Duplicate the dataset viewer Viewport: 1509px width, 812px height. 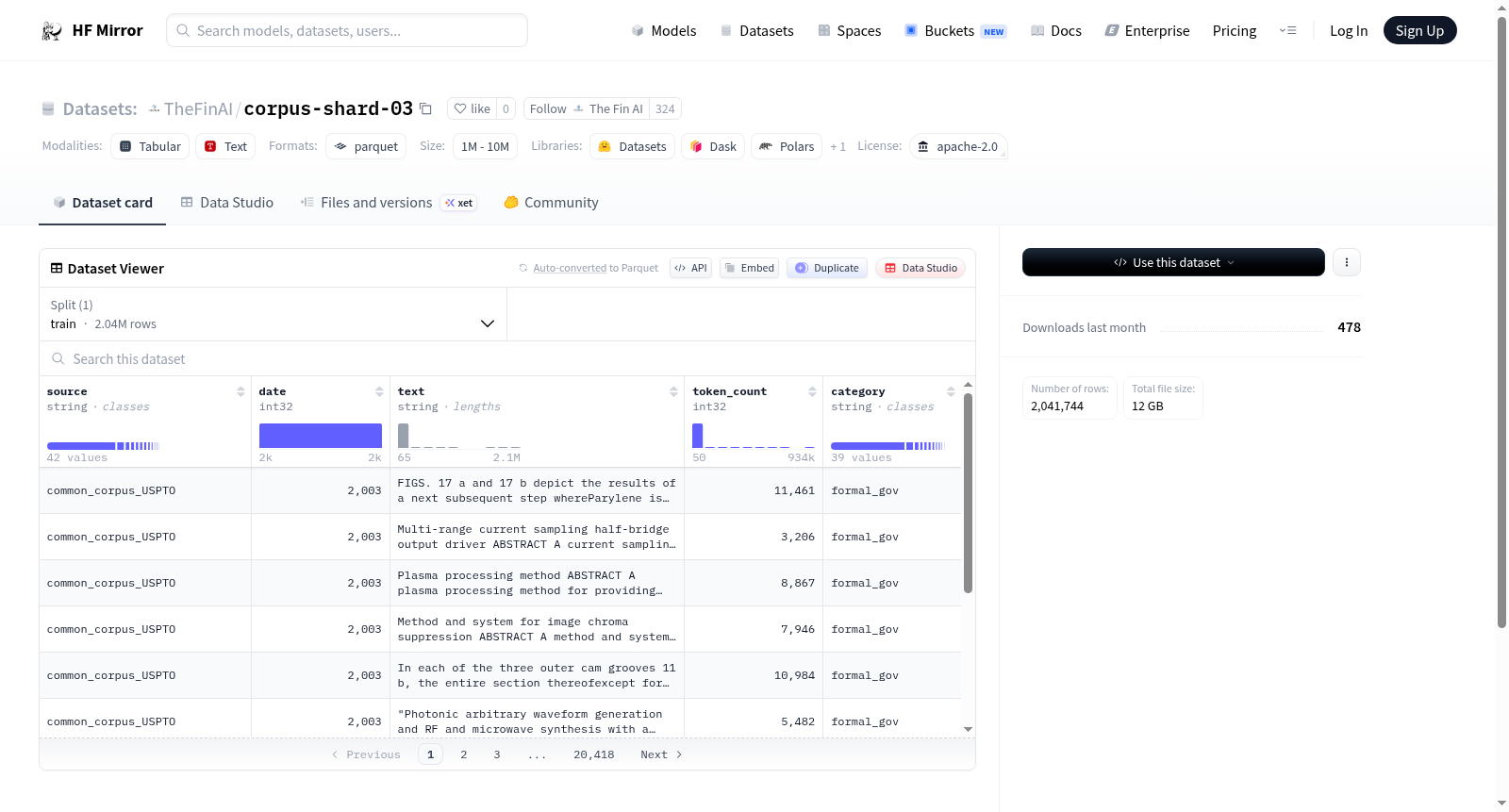point(827,268)
